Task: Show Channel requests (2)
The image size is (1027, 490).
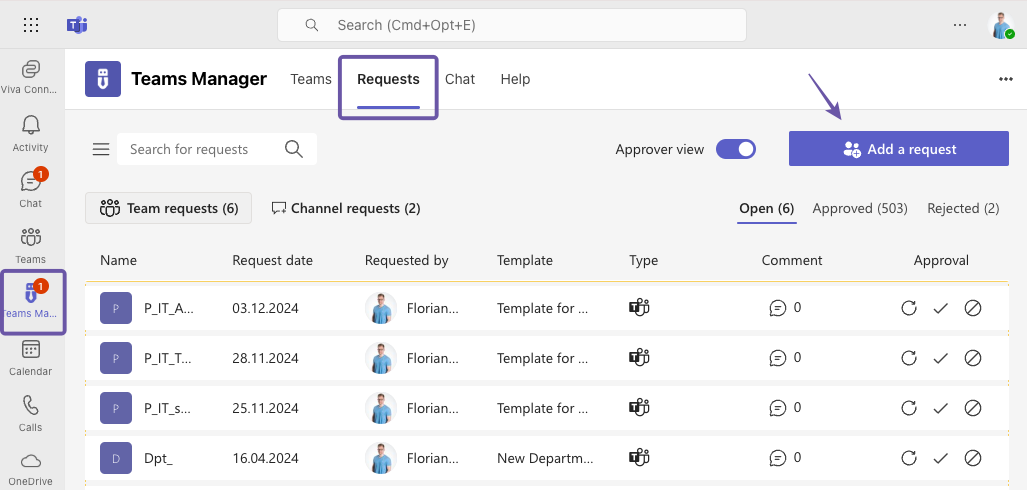Action: pos(346,208)
